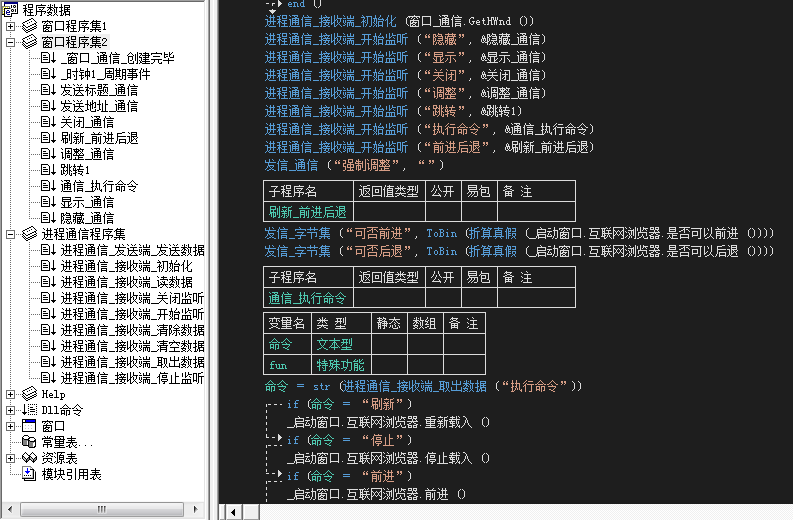The width and height of the screenshot is (793, 520).
Task: Expand the Help node
Action: [11, 394]
